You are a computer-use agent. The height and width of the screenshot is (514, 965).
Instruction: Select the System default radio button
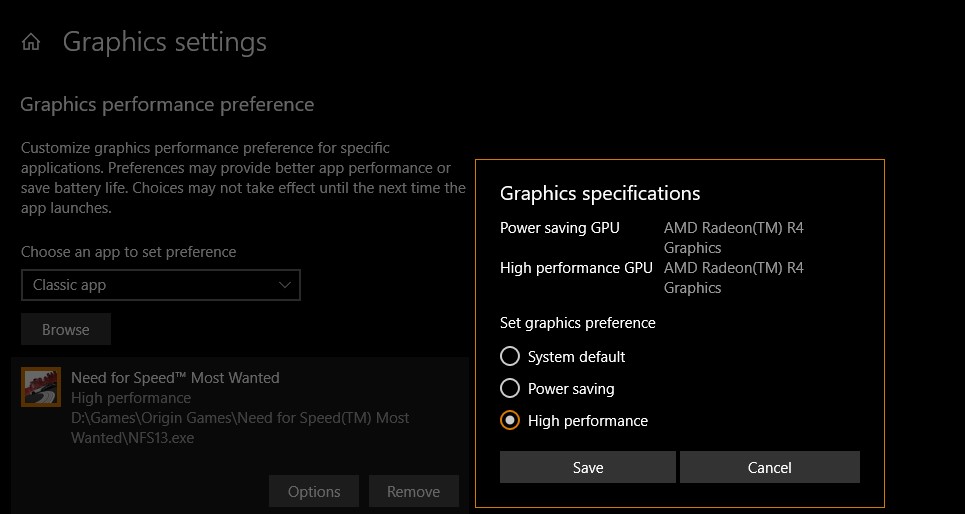pos(510,357)
